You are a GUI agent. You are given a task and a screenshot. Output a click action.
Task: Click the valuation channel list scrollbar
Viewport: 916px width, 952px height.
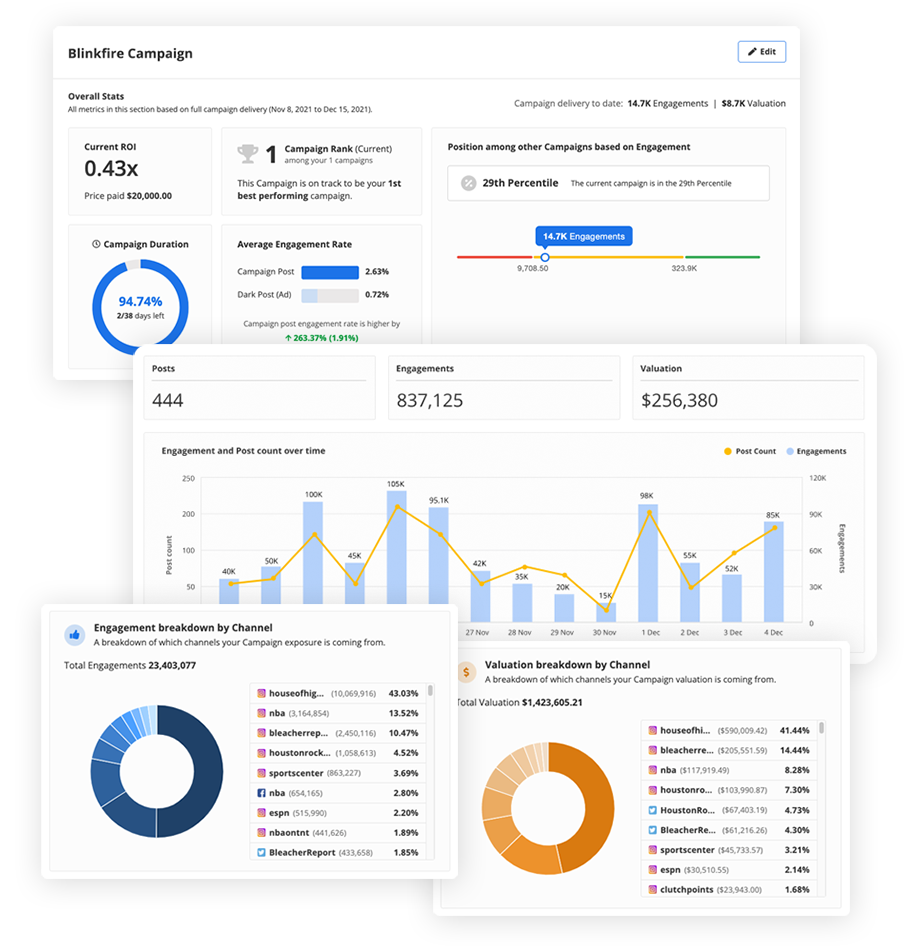click(x=822, y=729)
